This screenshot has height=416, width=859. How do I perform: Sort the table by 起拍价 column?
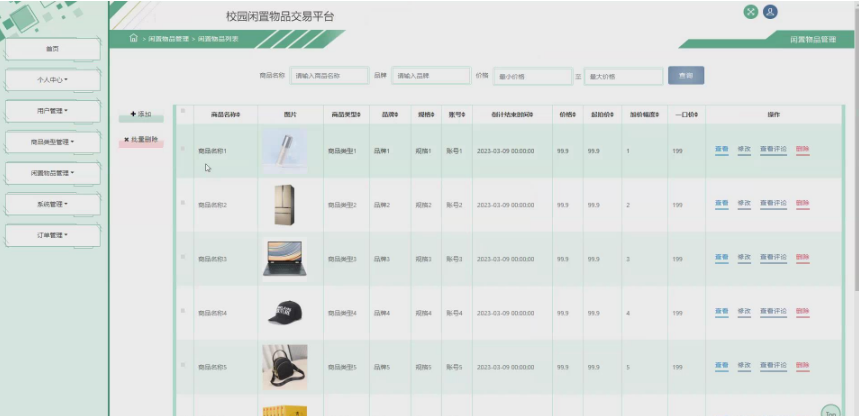[x=602, y=115]
